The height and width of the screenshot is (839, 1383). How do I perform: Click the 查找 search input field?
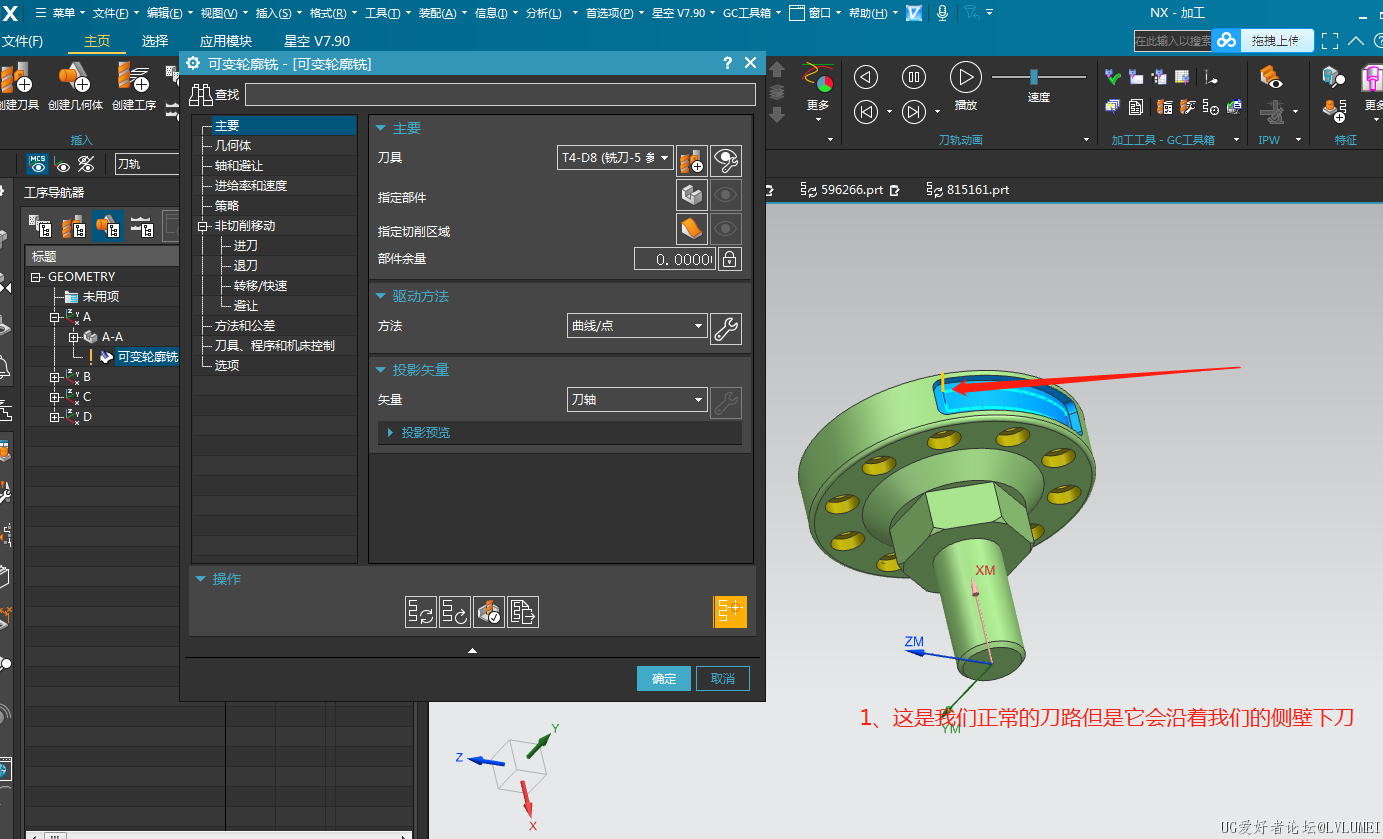(x=500, y=95)
